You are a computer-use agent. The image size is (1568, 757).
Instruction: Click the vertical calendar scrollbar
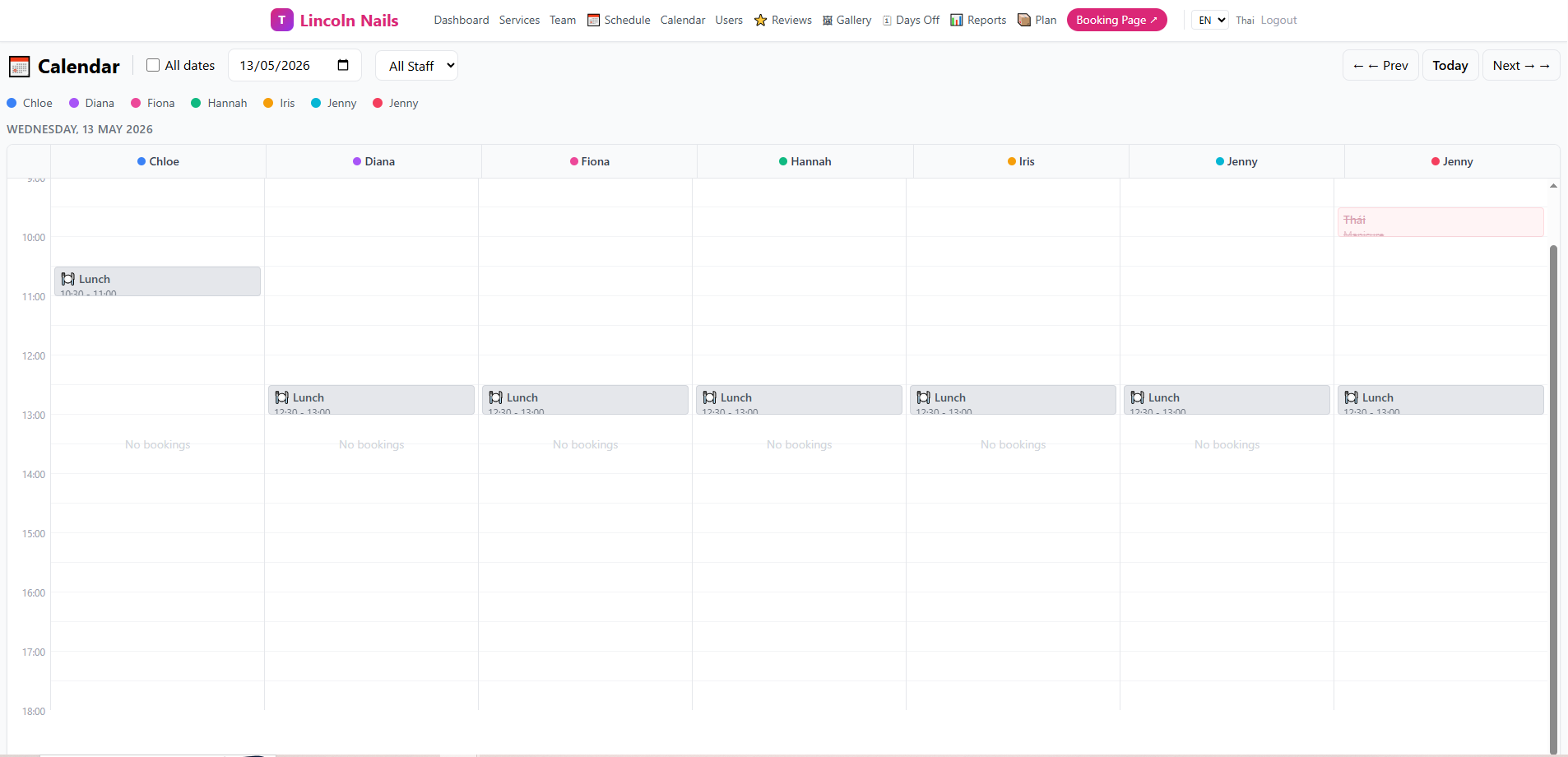[1553, 498]
